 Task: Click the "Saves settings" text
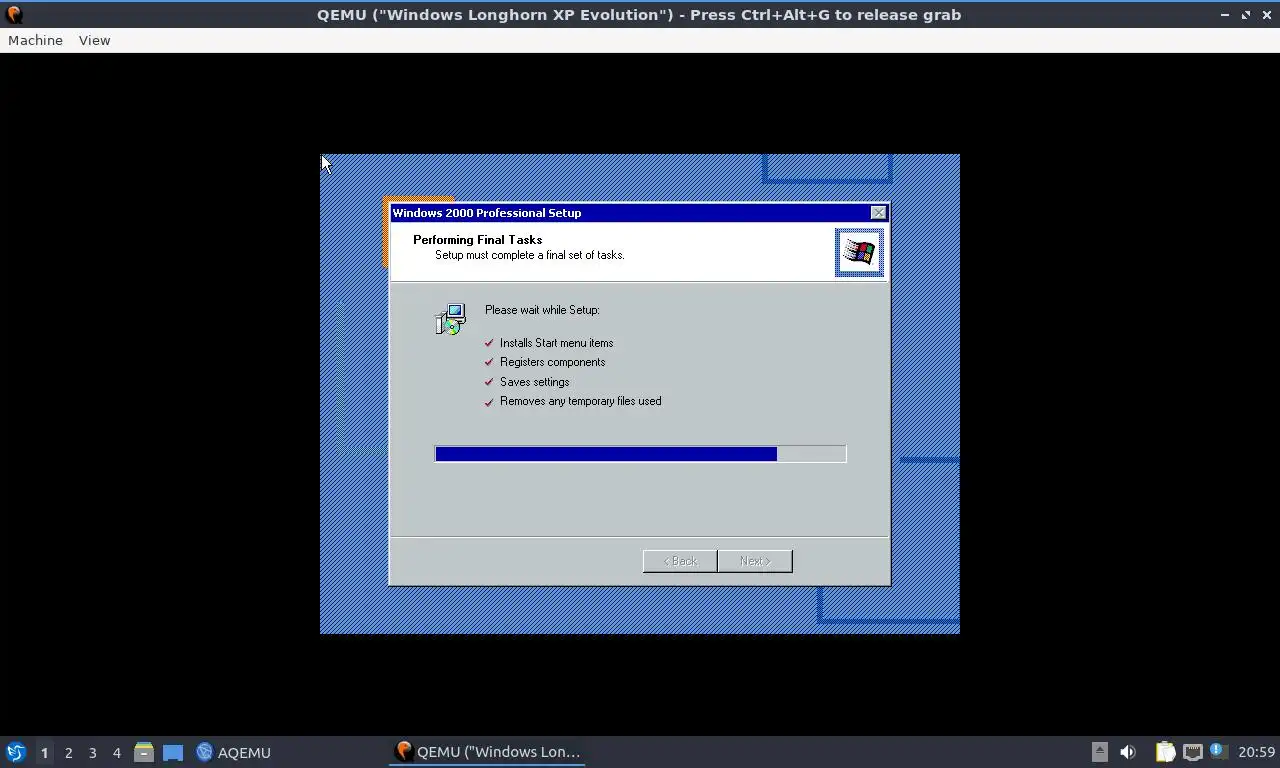point(534,382)
